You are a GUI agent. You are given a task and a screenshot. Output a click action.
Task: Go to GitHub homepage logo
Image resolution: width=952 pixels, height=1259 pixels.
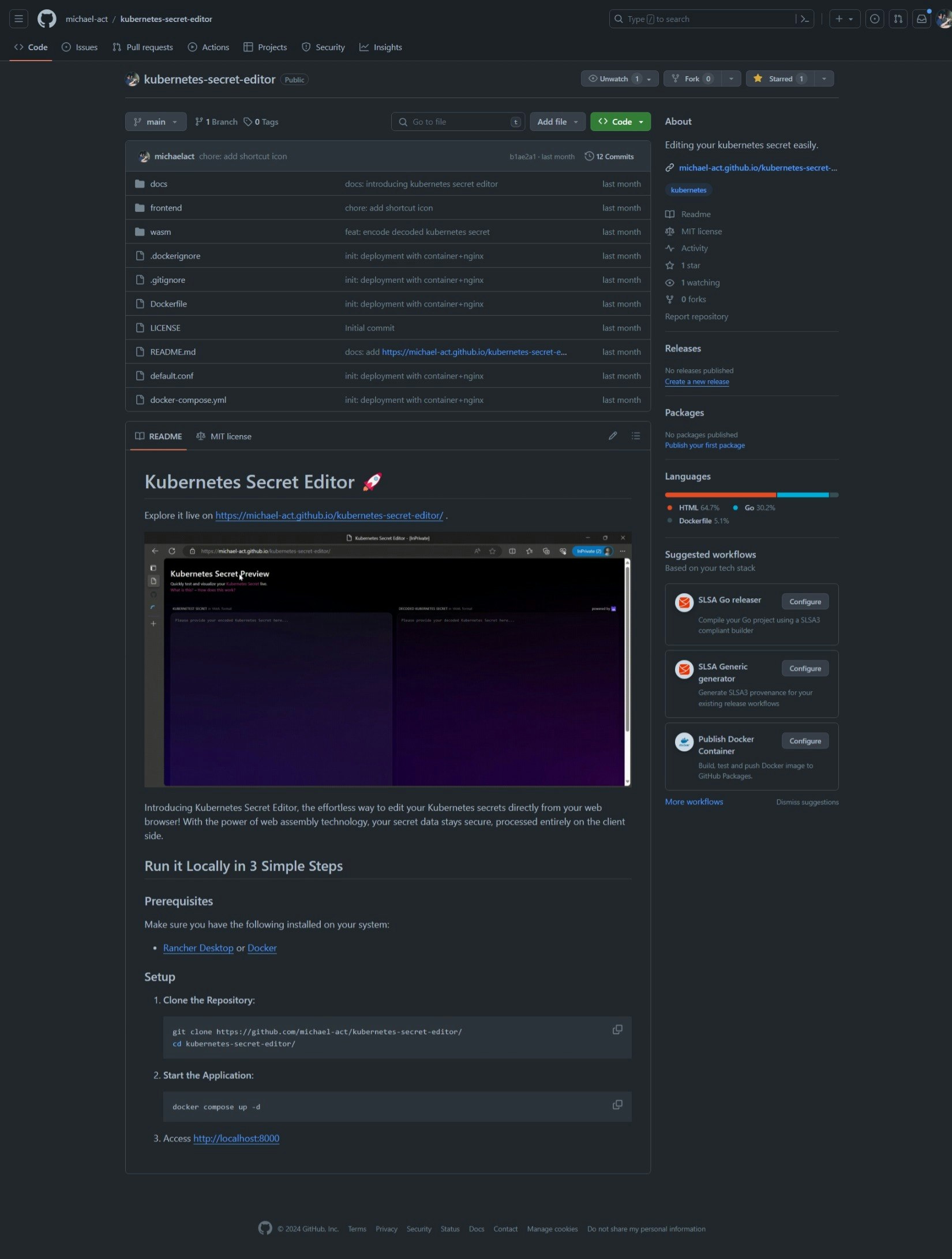tap(47, 19)
